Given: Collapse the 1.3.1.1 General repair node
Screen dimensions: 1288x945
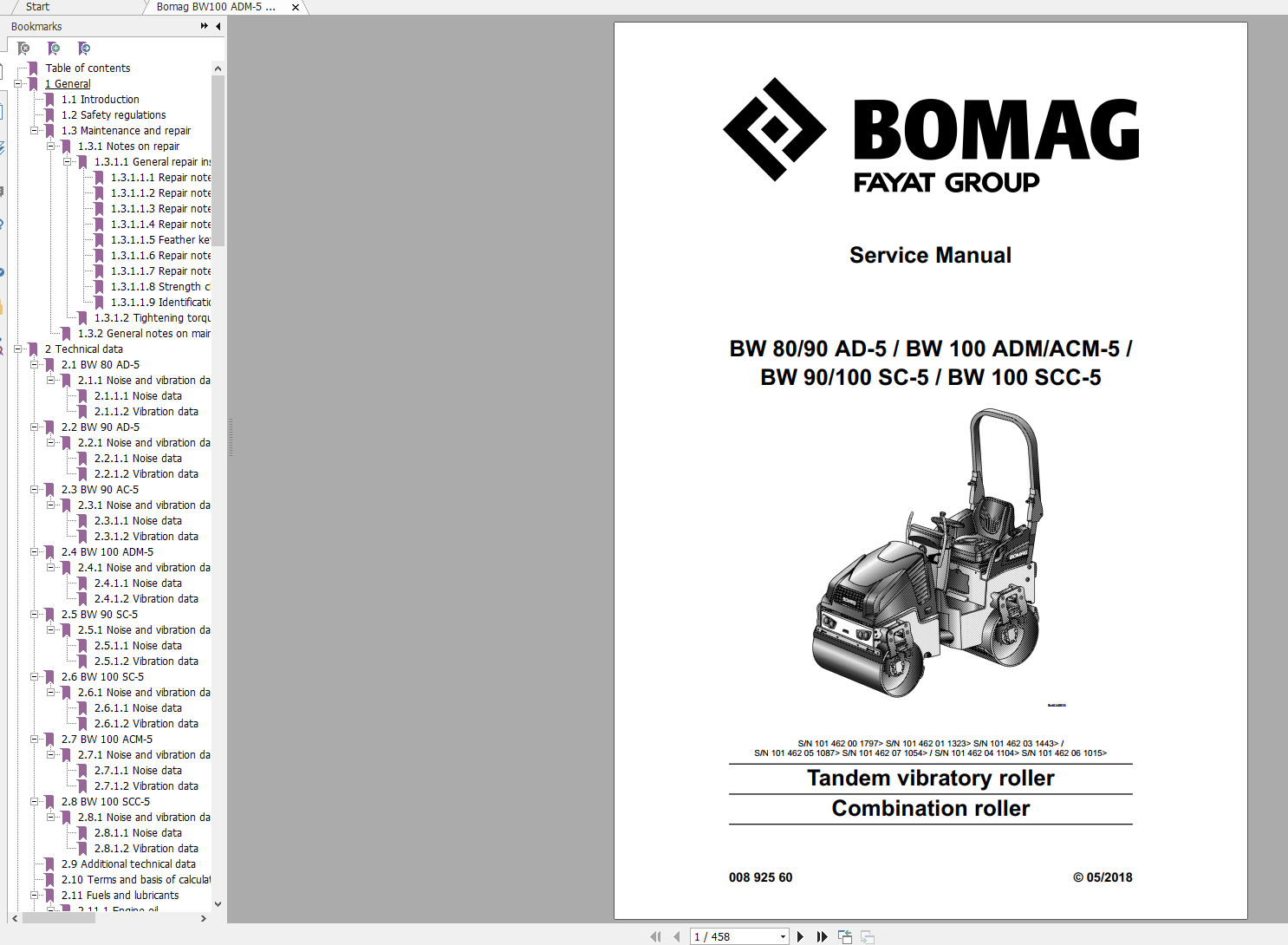Looking at the screenshot, I should (x=68, y=162).
